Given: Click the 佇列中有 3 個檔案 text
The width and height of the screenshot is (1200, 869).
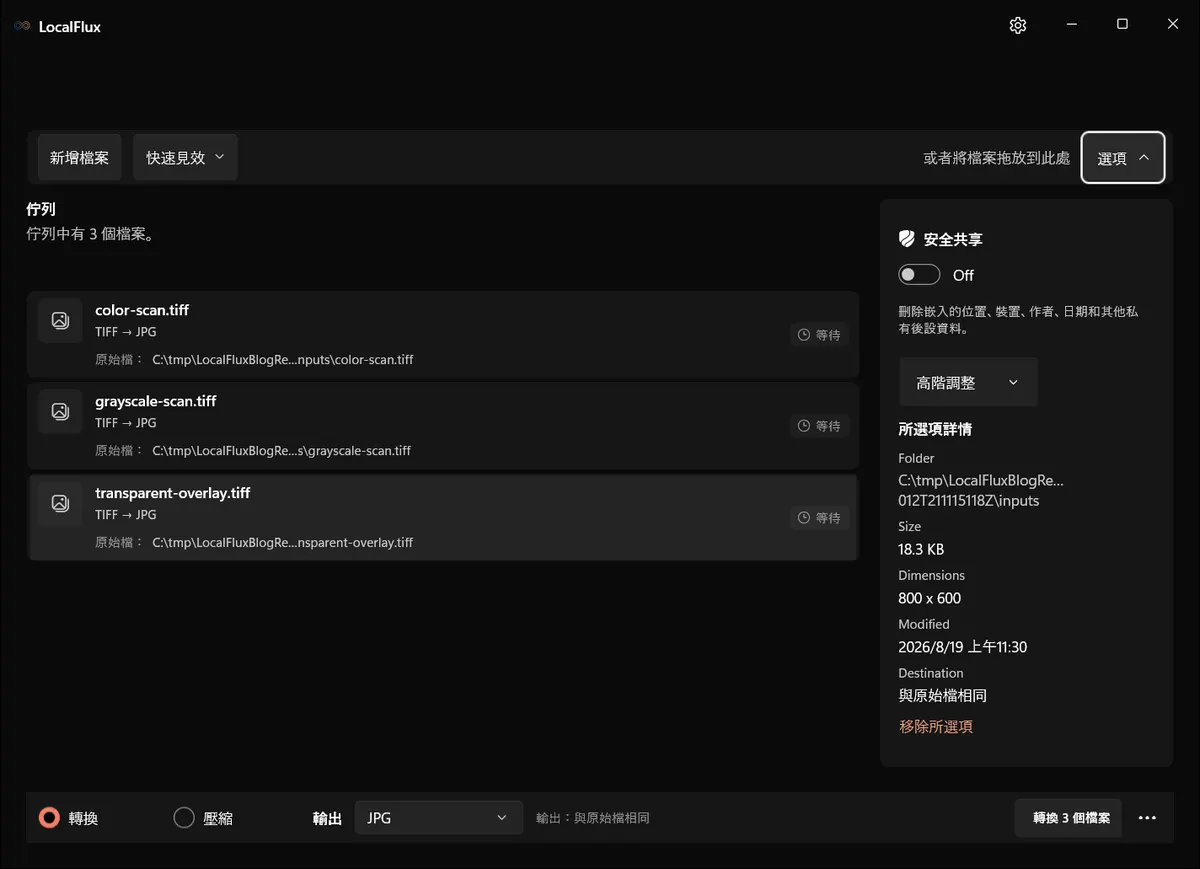Looking at the screenshot, I should [x=91, y=236].
